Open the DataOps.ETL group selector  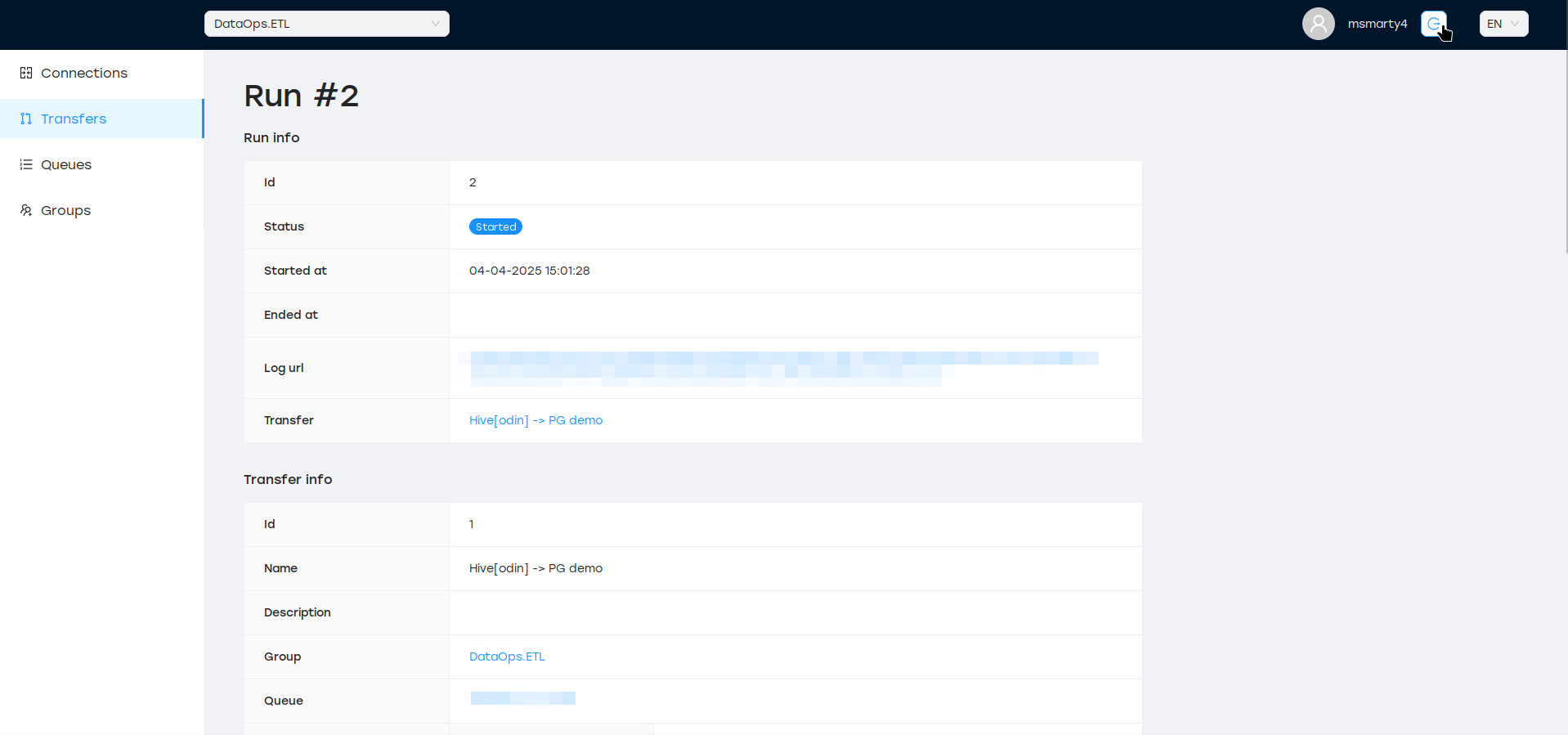coord(326,24)
